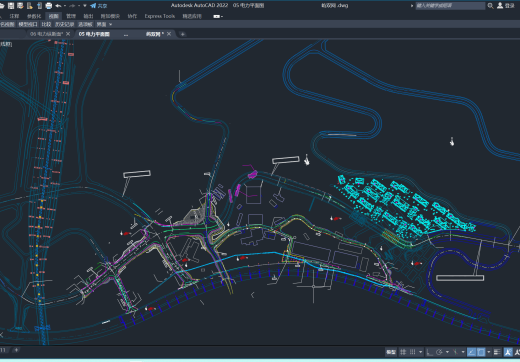The image size is (520, 362).
Task: Open the 管理 ribbon tab
Action: (71, 16)
